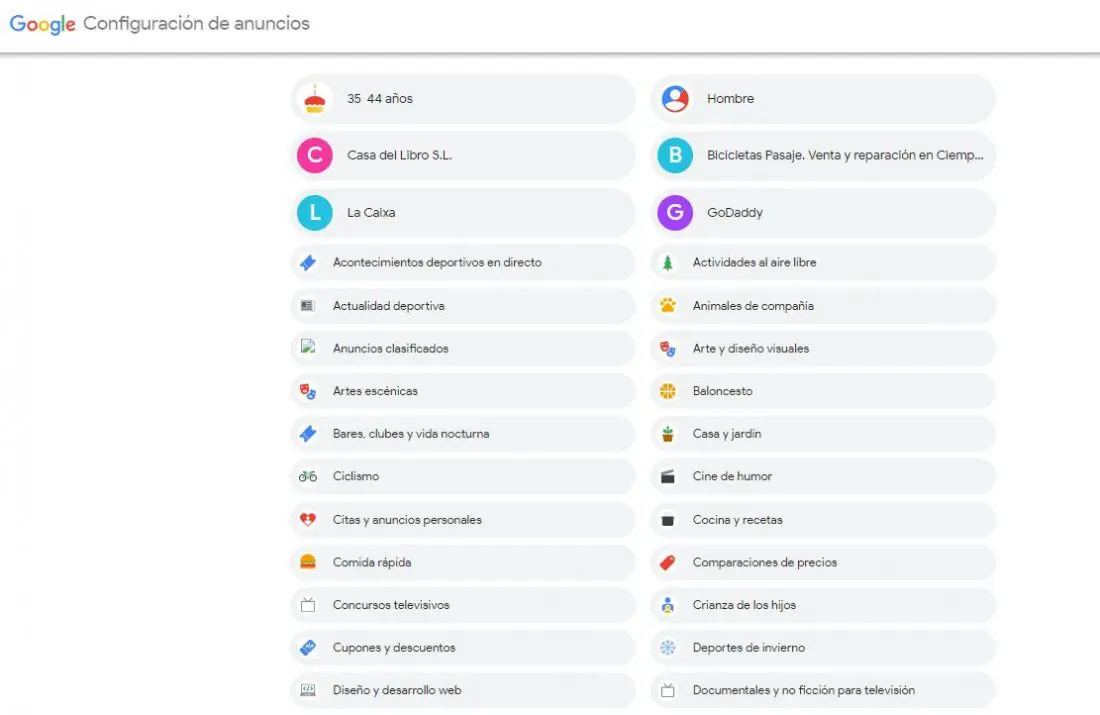
Task: Select the Cupones y descuentos category
Action: [463, 648]
